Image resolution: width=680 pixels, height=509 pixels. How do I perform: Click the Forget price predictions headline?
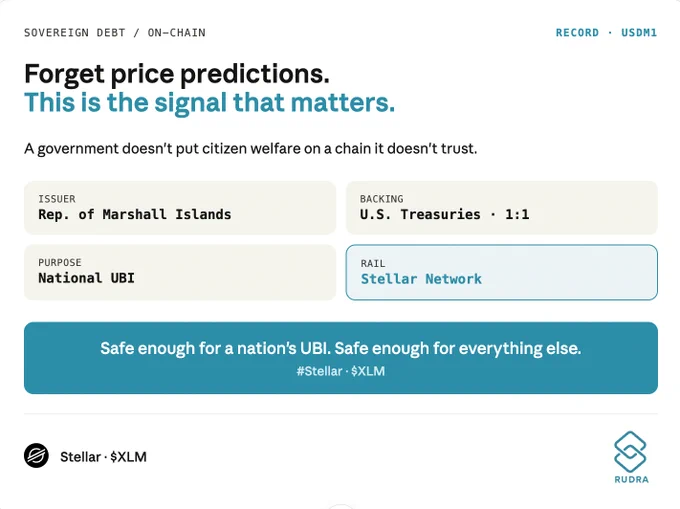pyautogui.click(x=177, y=74)
